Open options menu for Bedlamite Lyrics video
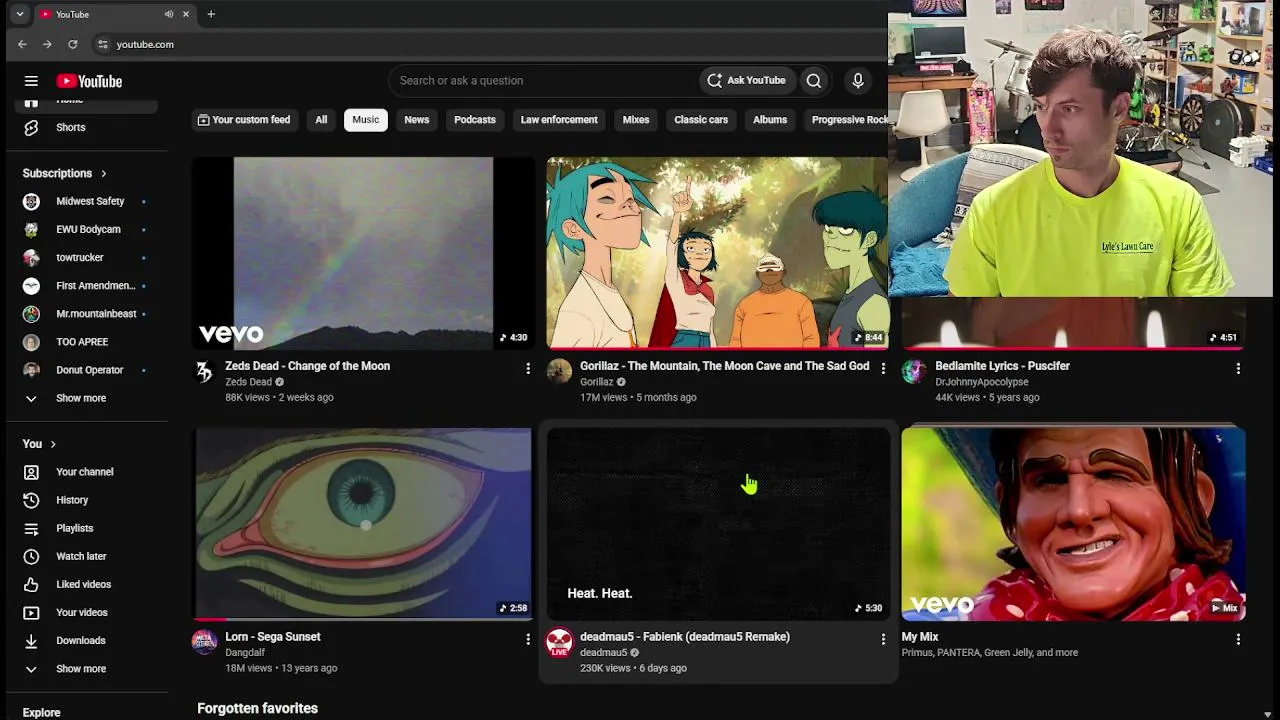This screenshot has width=1280, height=720. (x=1238, y=368)
